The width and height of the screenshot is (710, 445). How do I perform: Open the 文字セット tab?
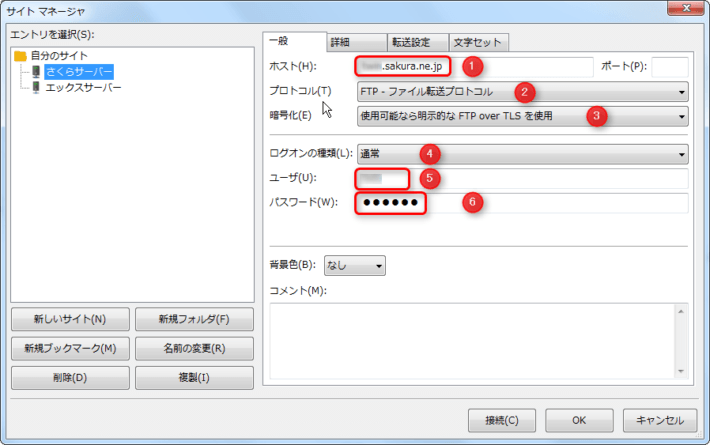[x=479, y=43]
